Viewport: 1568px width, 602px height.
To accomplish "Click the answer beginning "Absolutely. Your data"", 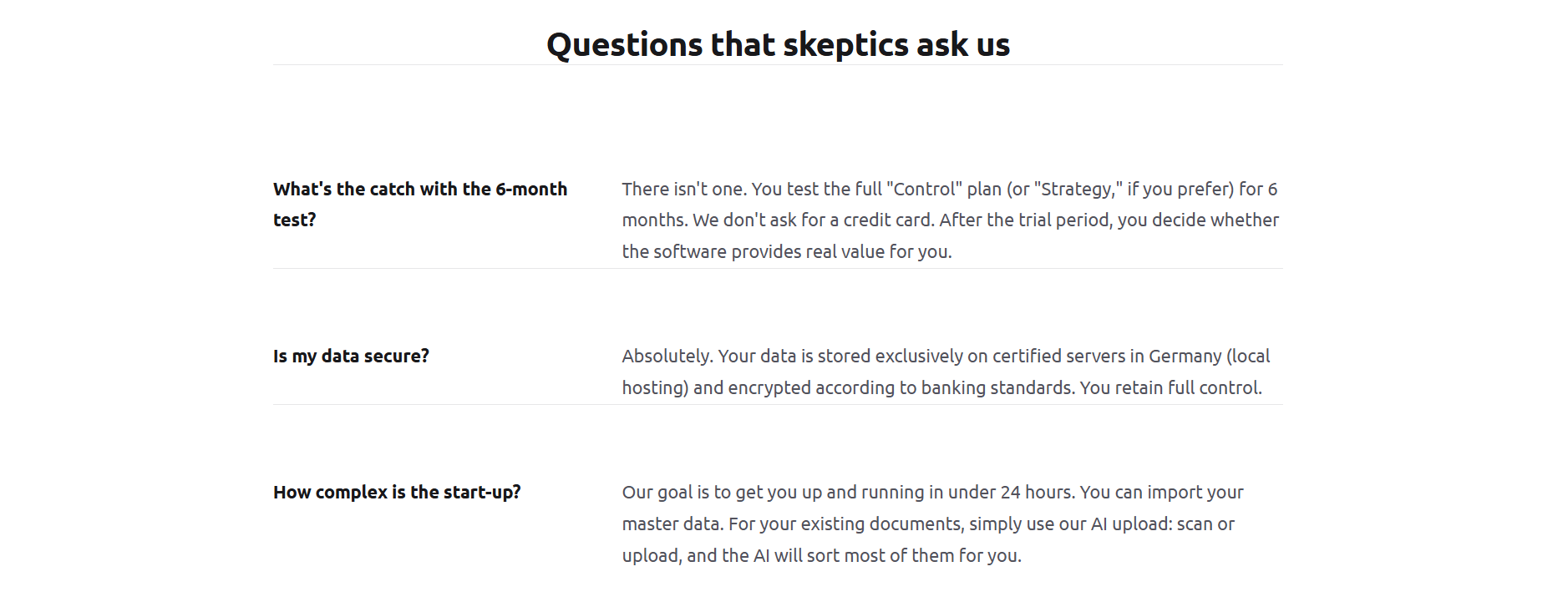I will tap(946, 372).
